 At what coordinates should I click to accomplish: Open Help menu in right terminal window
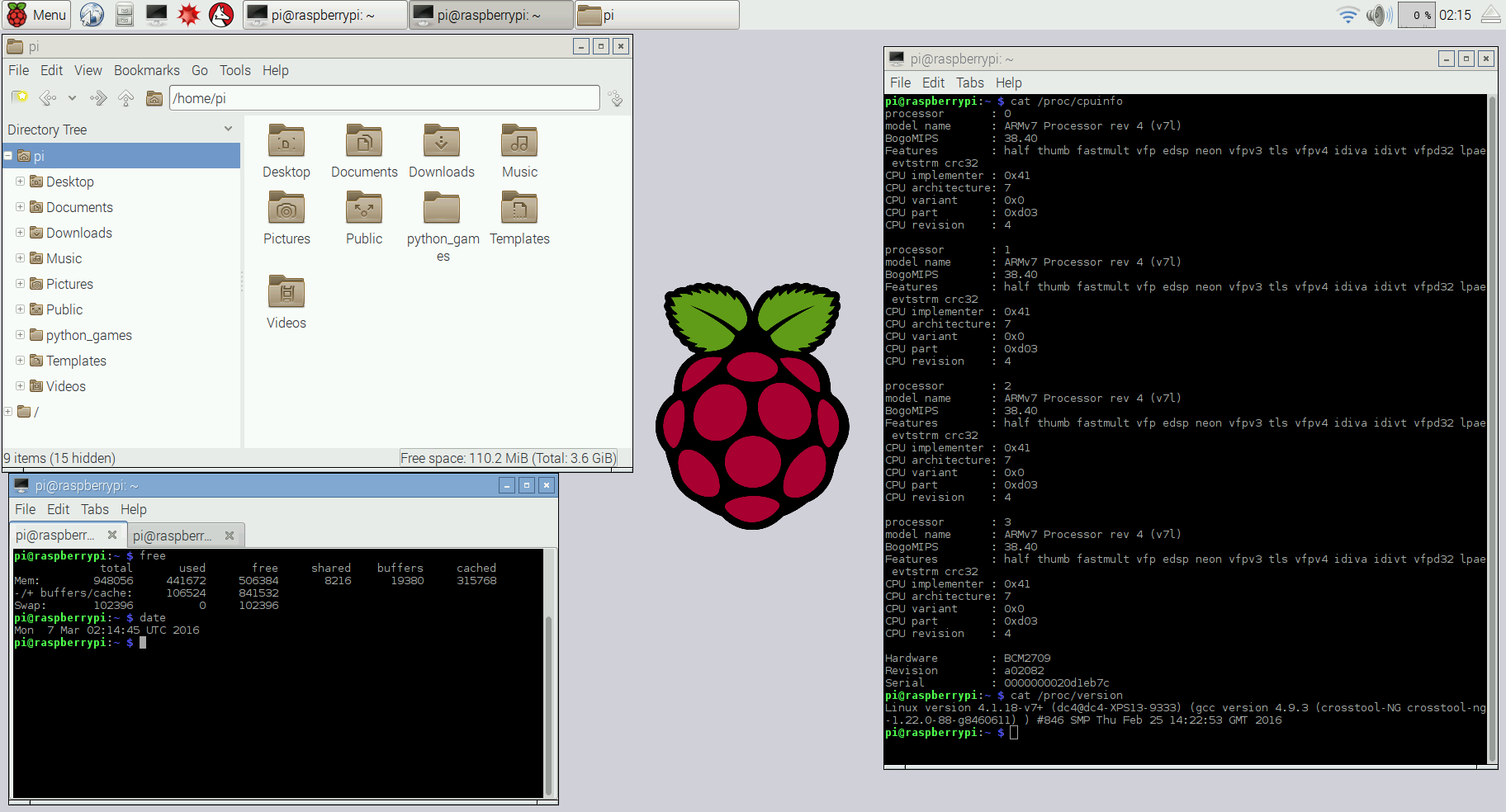[x=1008, y=83]
